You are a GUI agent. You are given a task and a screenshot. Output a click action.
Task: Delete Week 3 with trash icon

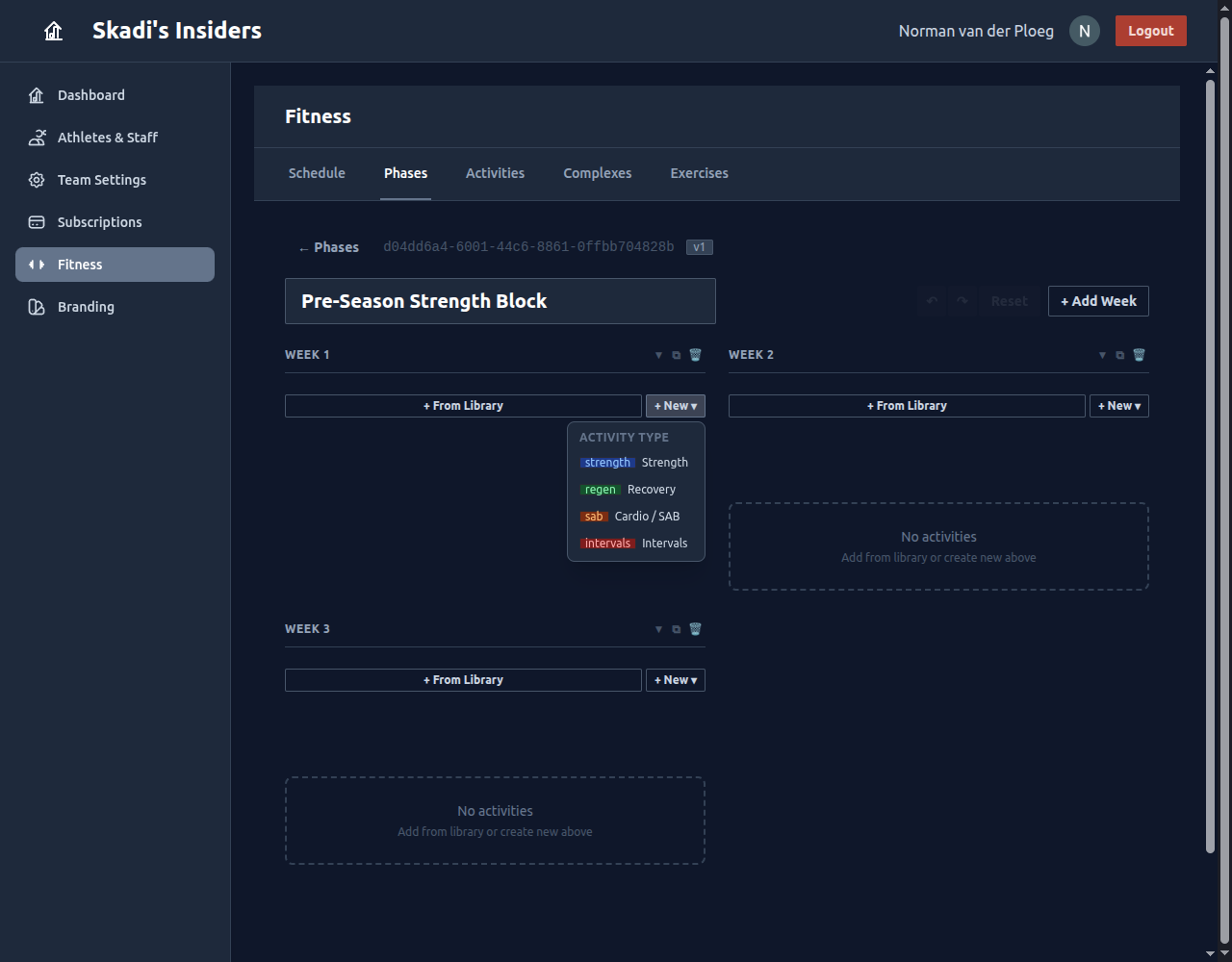coord(696,629)
